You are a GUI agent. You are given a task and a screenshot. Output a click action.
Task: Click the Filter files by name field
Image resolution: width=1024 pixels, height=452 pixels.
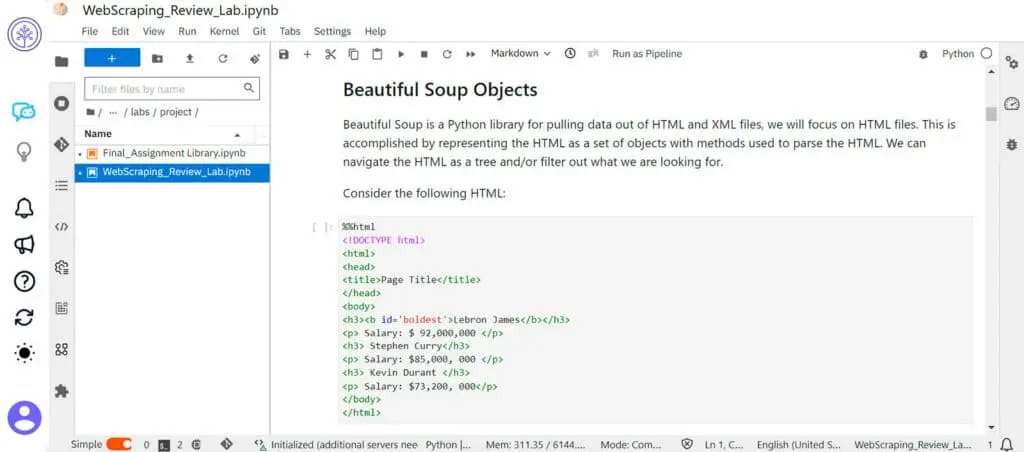pyautogui.click(x=172, y=89)
